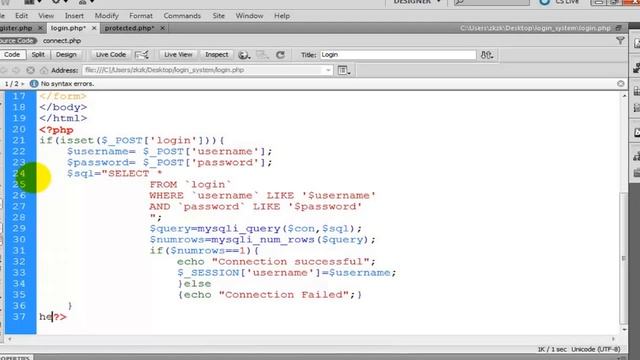640x360 pixels.
Task: Open the Site menu
Action: [x=218, y=16]
